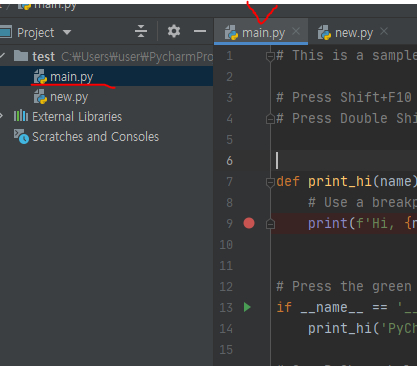Screen dimensions: 417x366
Task: Click the '# Press Double Shi' comment line
Action: pyautogui.click(x=347, y=118)
